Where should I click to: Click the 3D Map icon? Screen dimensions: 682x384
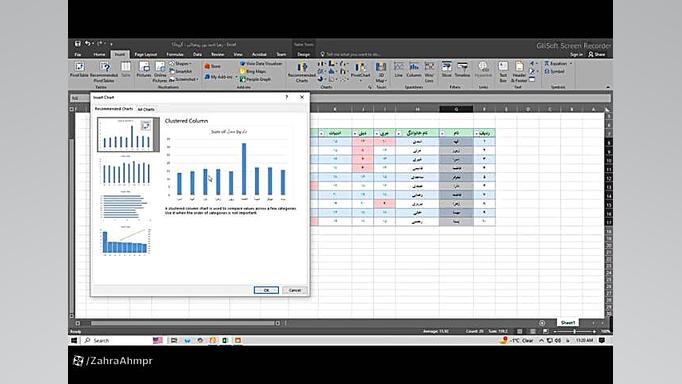click(381, 72)
